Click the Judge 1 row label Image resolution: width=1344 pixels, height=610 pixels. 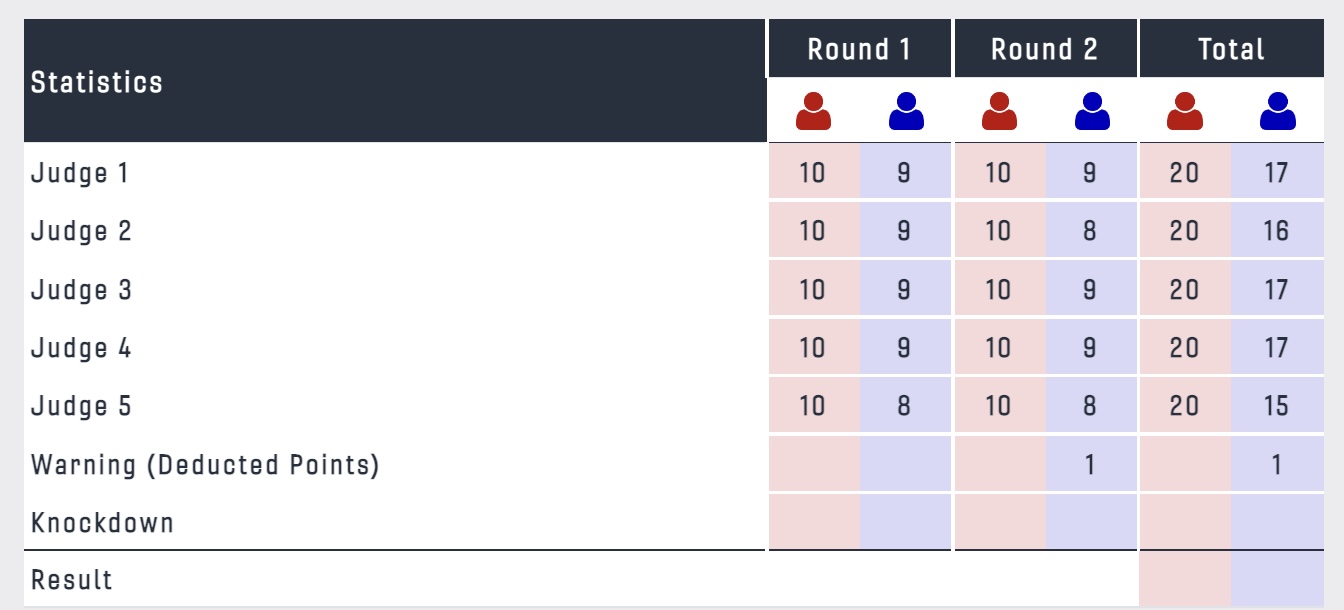81,173
